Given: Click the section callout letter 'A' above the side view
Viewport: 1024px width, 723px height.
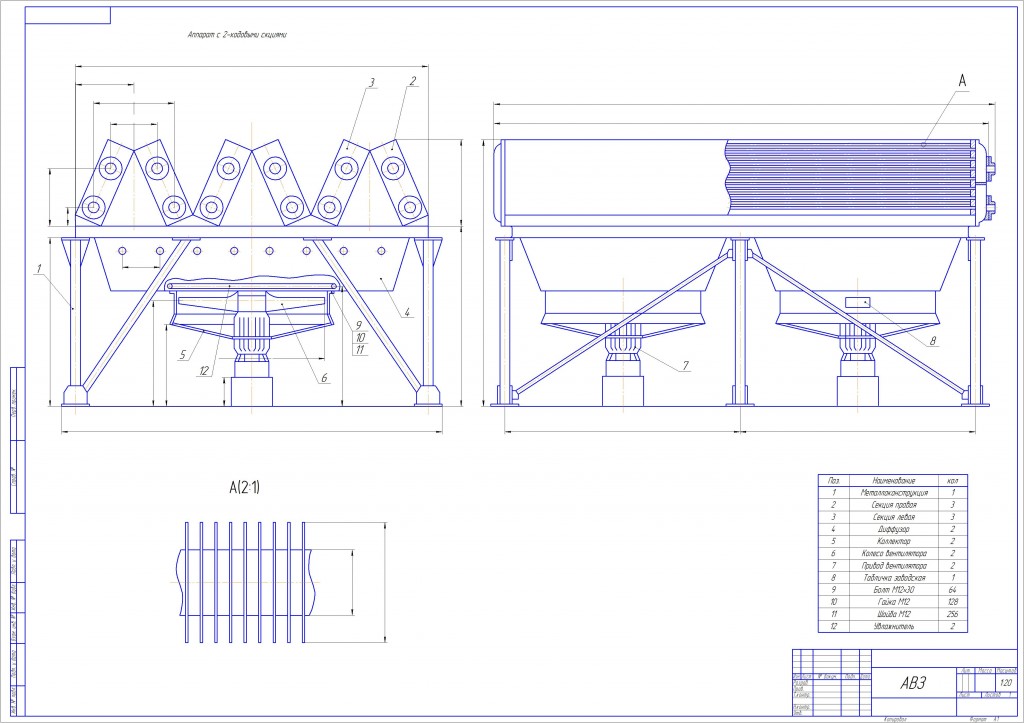Looking at the screenshot, I should [x=962, y=81].
